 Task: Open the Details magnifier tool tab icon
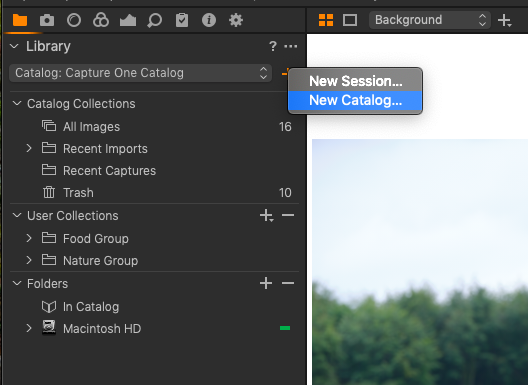click(x=155, y=21)
